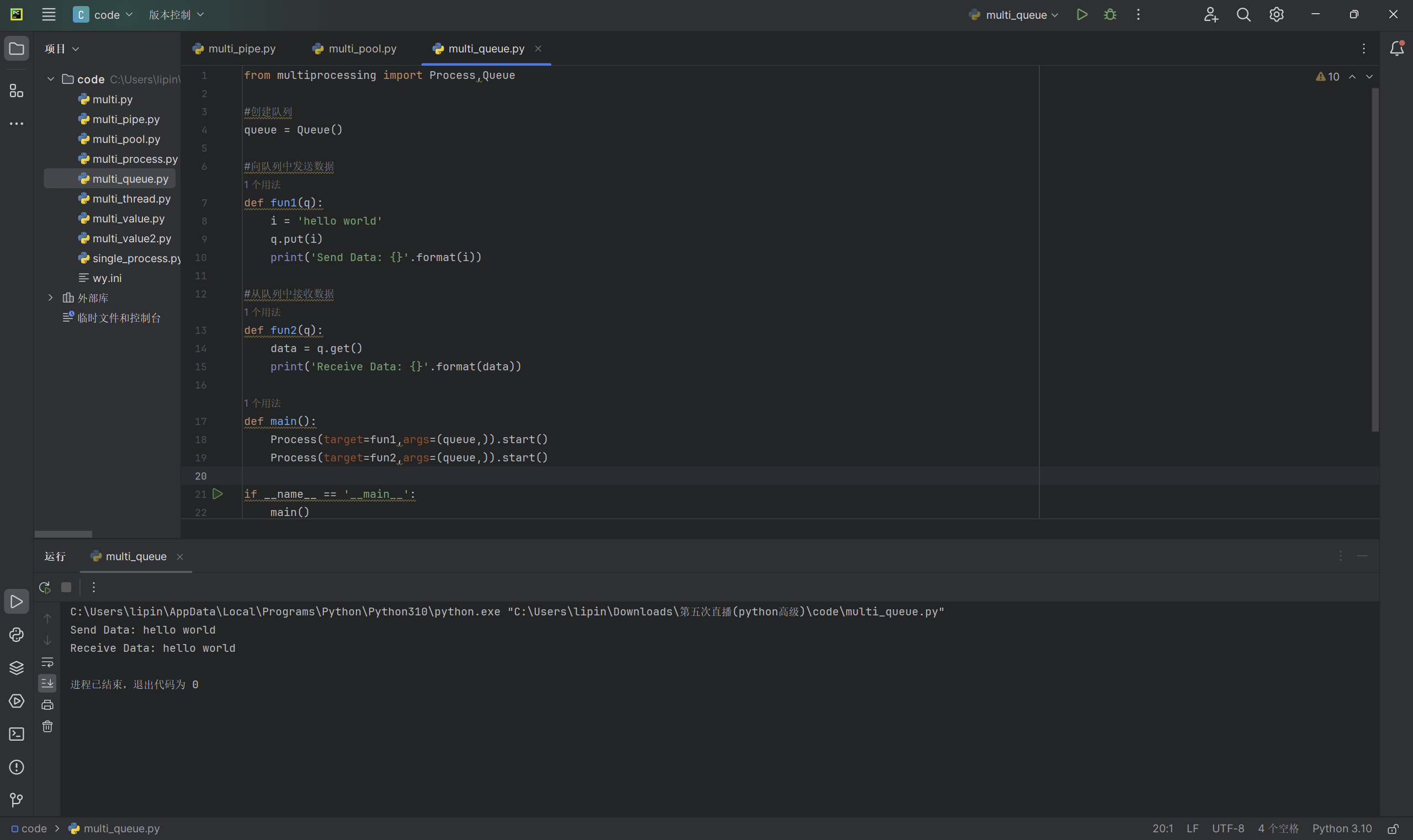The height and width of the screenshot is (840, 1413).
Task: Open Code With Me add-user icon
Action: (x=1210, y=15)
